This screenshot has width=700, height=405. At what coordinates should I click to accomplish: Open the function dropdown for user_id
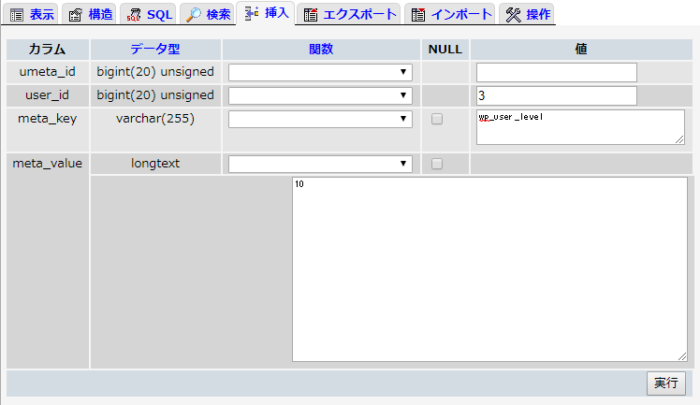coord(320,95)
